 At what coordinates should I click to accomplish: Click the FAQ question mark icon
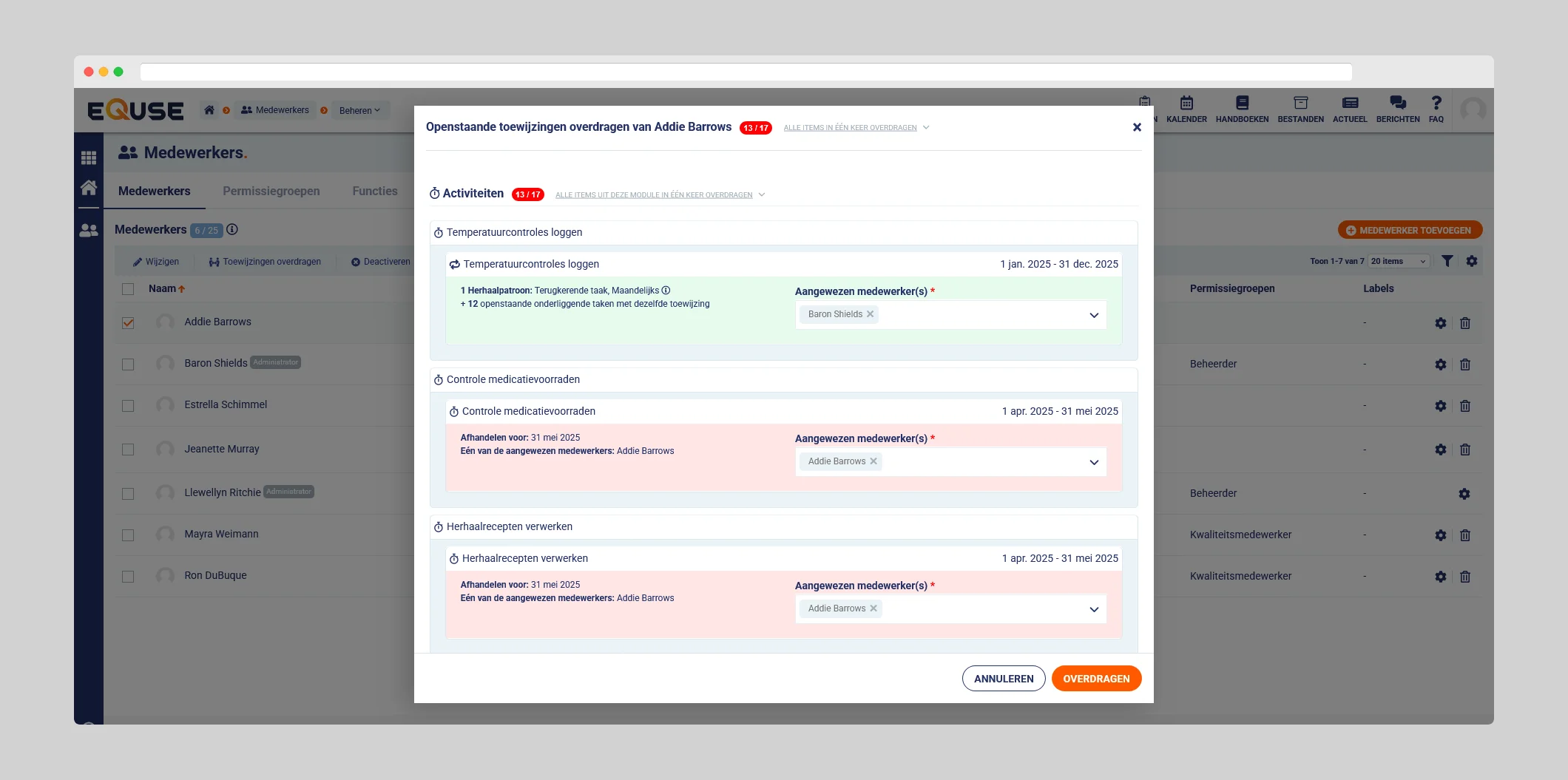point(1436,104)
